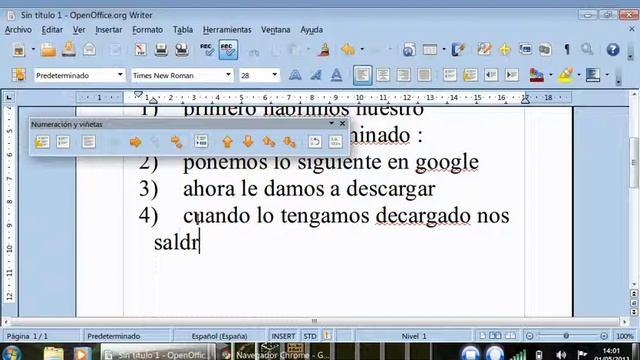Click Español (España) language in status bar
This screenshot has width=640, height=360.
pos(220,336)
